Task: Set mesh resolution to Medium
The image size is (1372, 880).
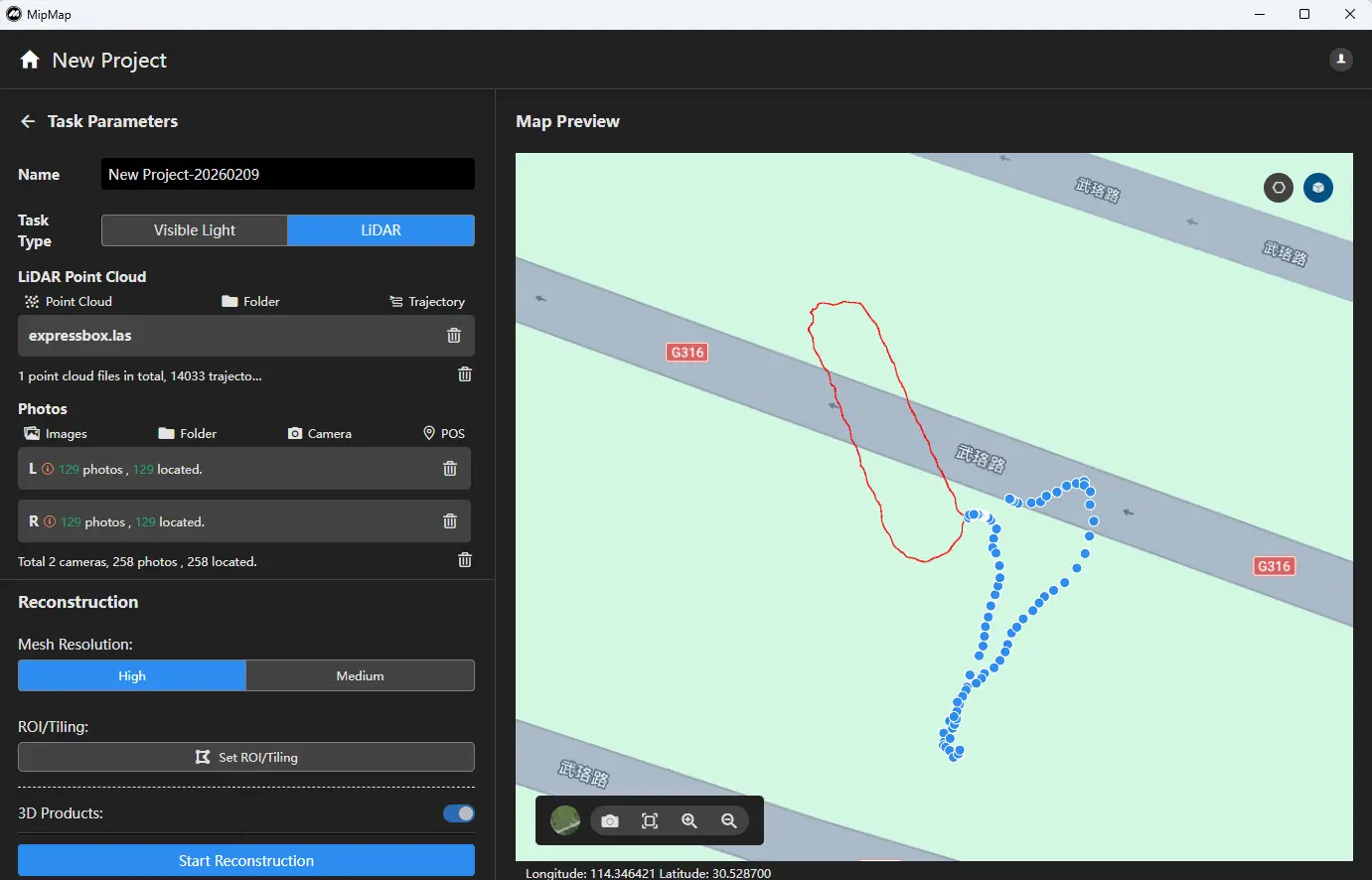Action: click(360, 675)
